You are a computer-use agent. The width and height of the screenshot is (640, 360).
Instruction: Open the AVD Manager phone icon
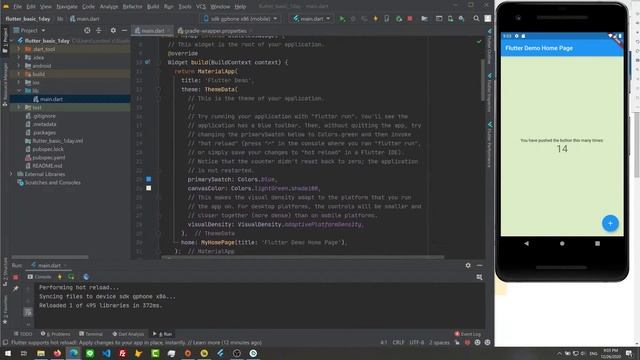(x=450, y=19)
